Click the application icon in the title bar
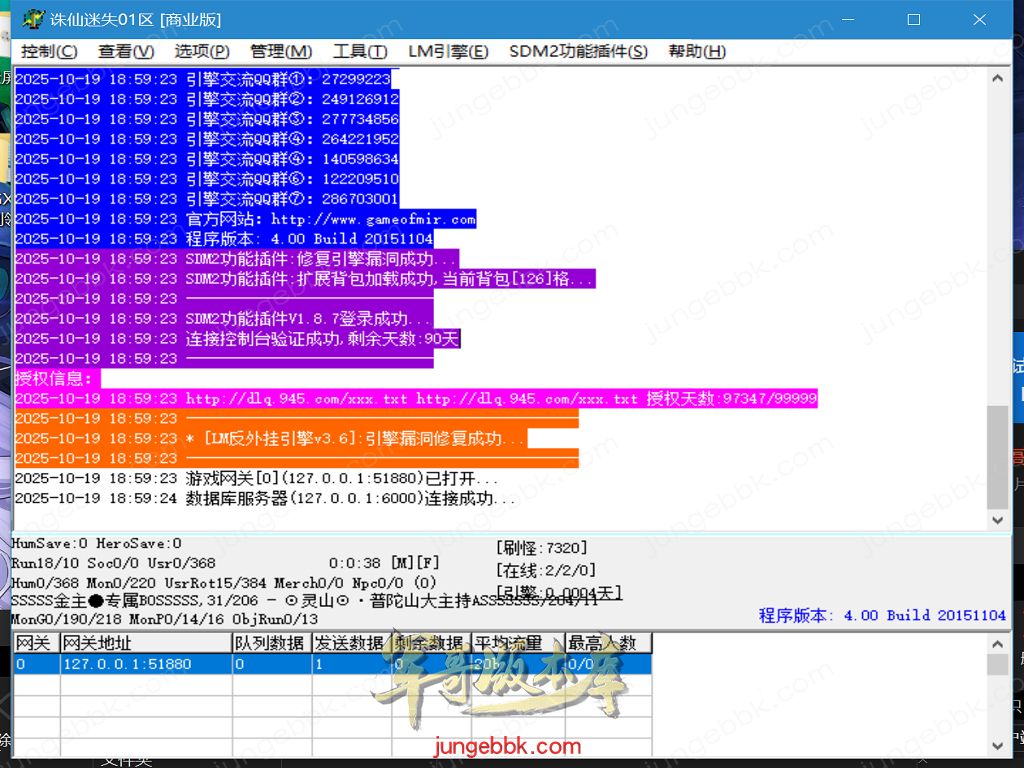1024x768 pixels. (x=33, y=20)
